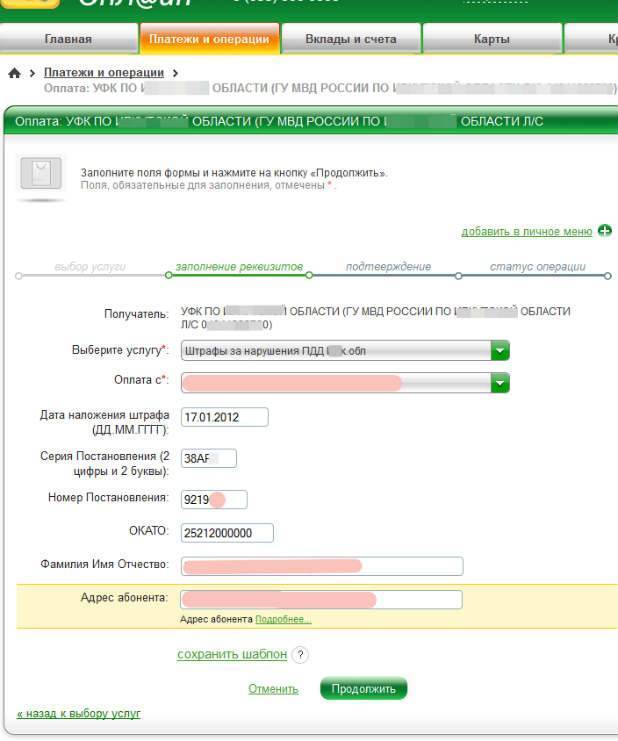Expand the 'Оплата с' account dropdown
Image resolution: width=618 pixels, height=741 pixels.
click(x=500, y=383)
